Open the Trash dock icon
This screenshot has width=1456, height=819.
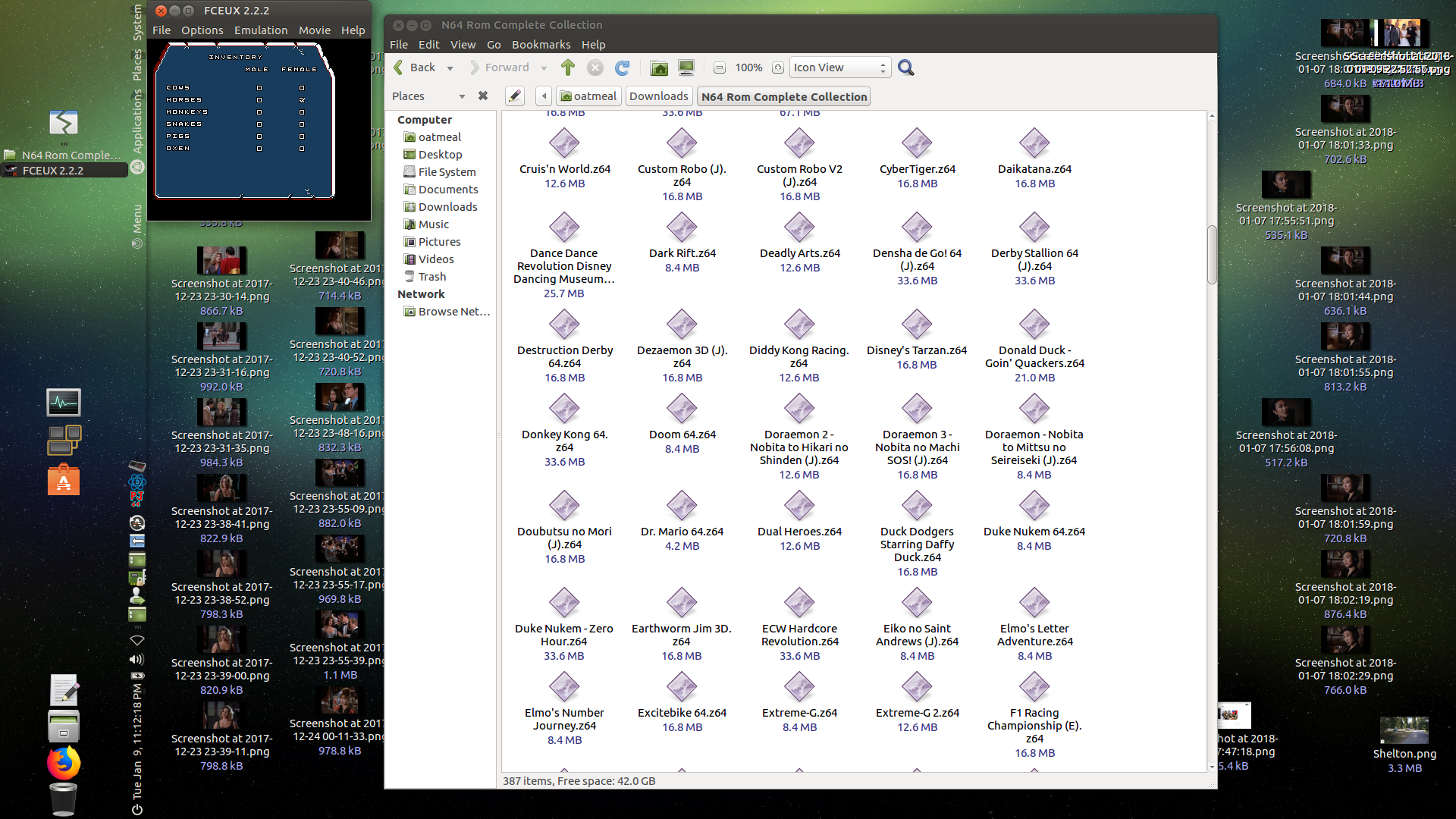point(64,799)
